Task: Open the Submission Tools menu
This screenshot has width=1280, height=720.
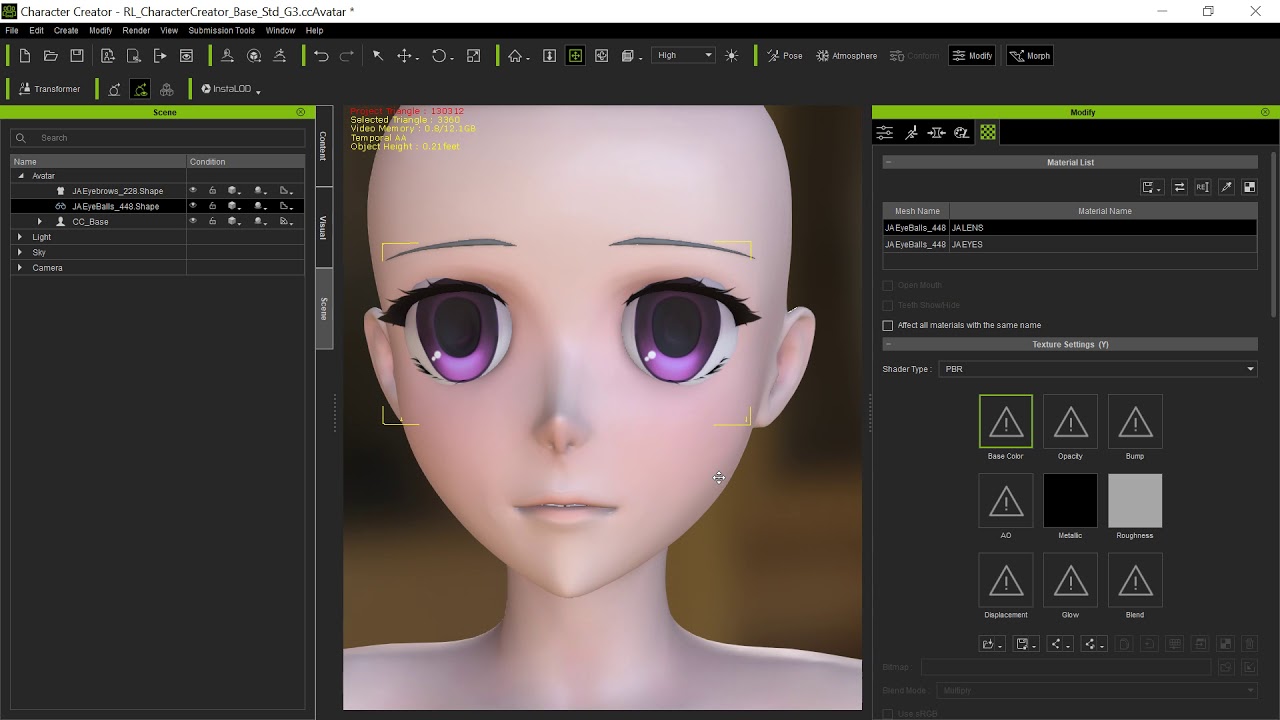Action: pos(222,31)
